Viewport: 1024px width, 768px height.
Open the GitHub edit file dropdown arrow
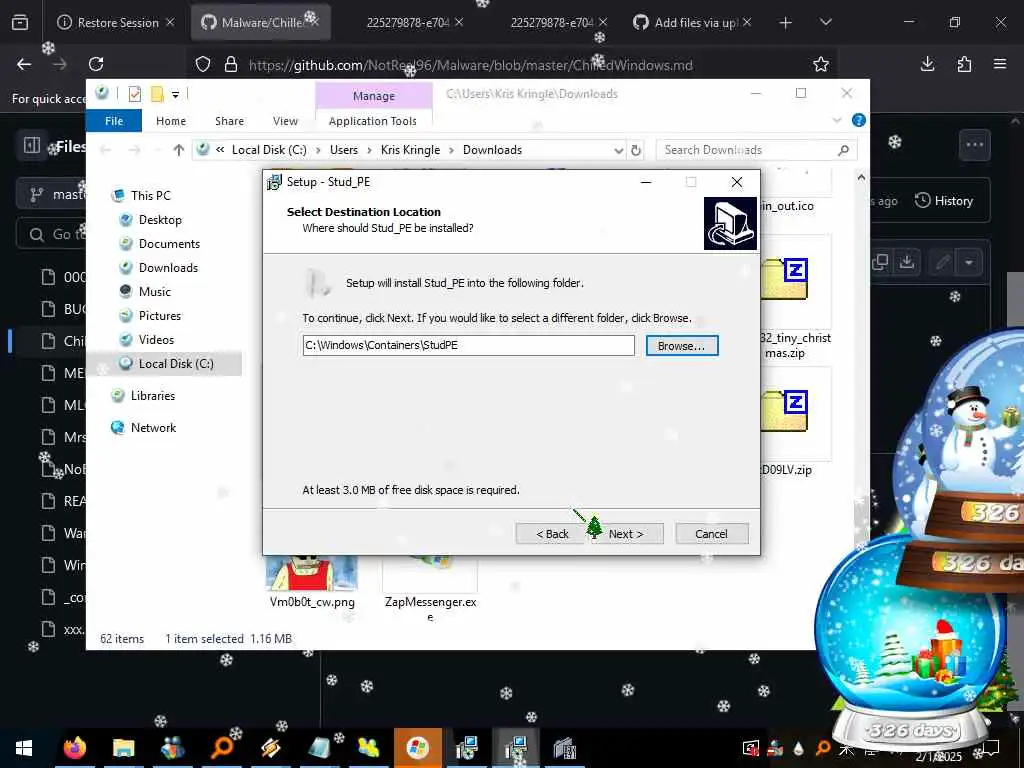pyautogui.click(x=969, y=263)
